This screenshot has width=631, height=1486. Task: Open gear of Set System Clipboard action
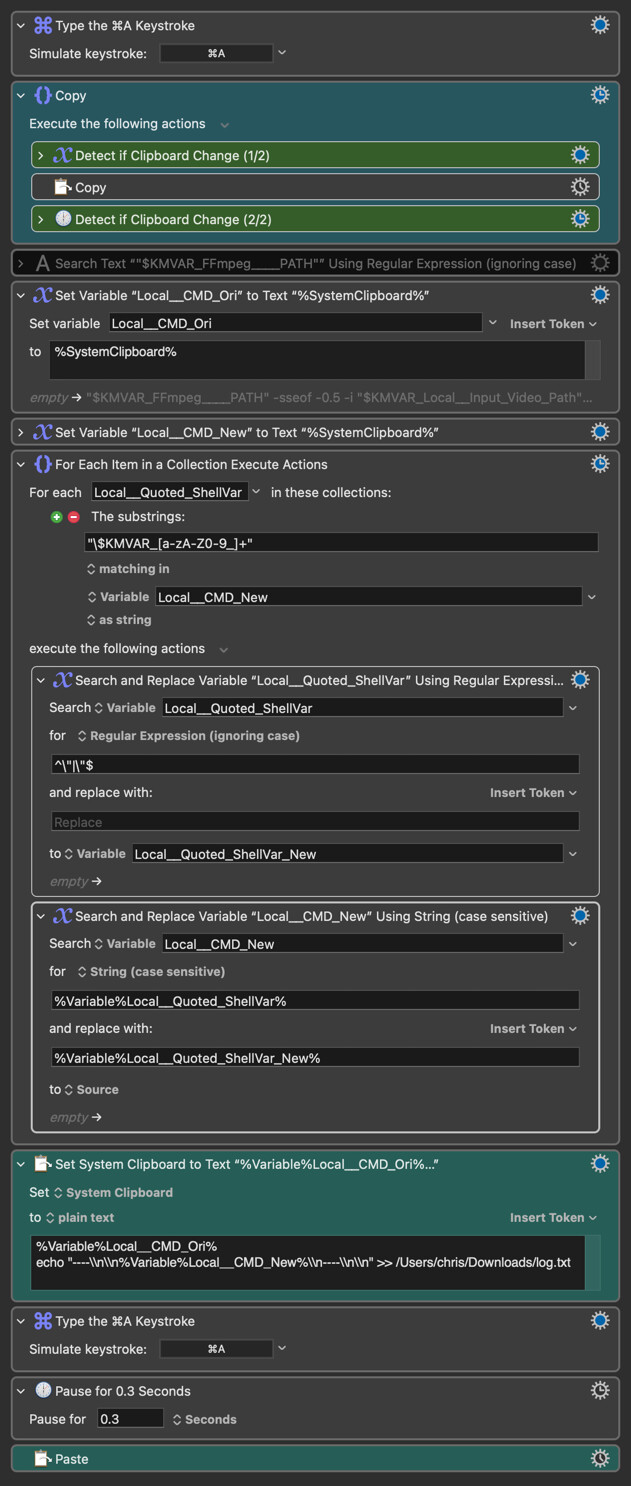point(600,1164)
